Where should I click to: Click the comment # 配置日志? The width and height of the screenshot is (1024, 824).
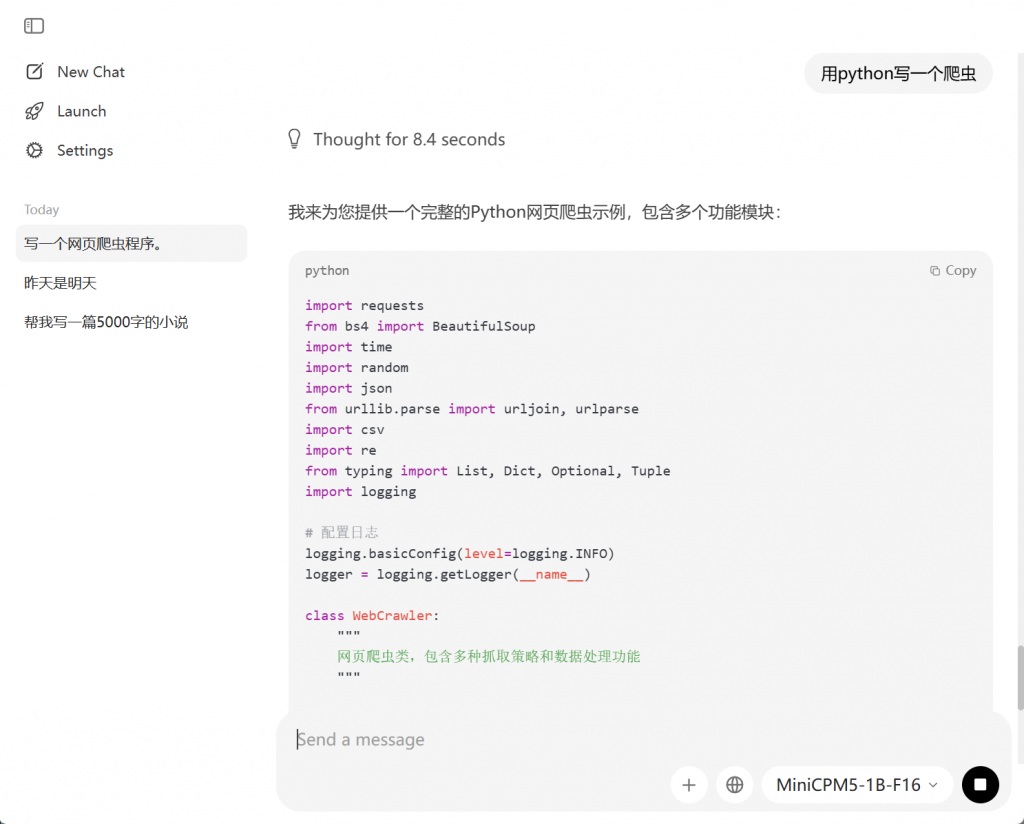coord(342,532)
